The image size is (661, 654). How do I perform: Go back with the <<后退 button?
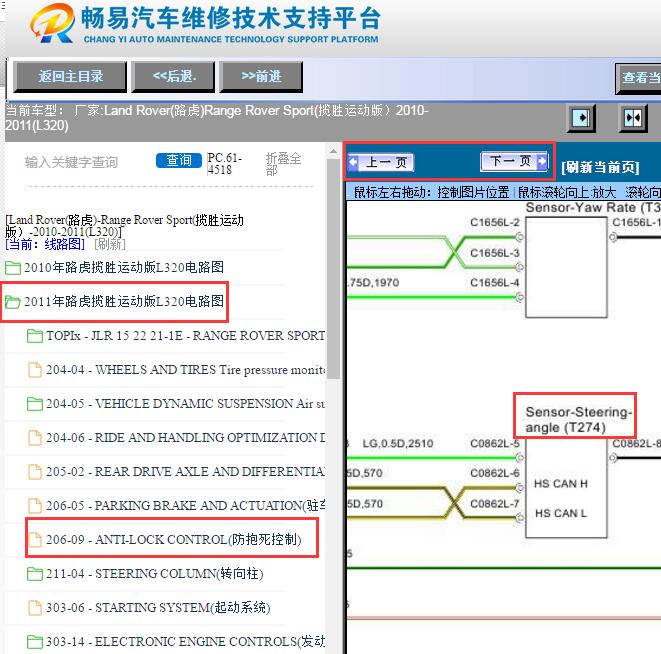tap(173, 76)
